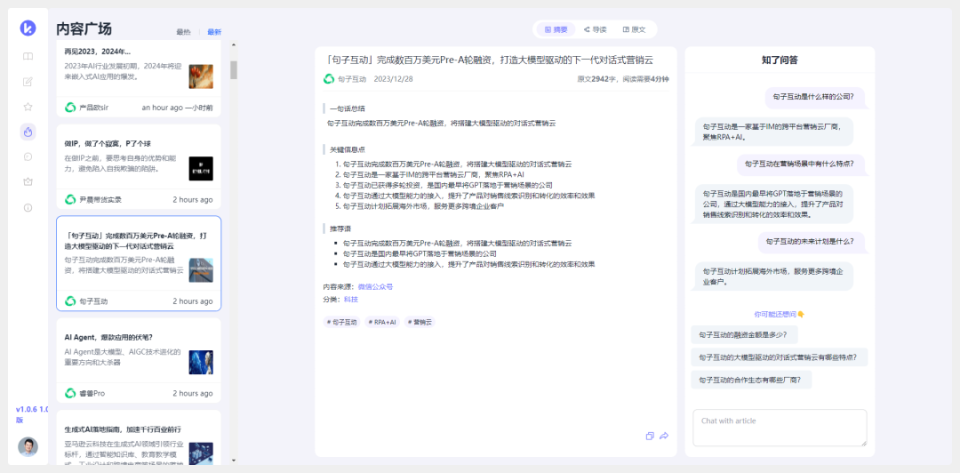Click WeChat source icon beside 产品欧sir
This screenshot has height=473, width=960.
pyautogui.click(x=70, y=107)
